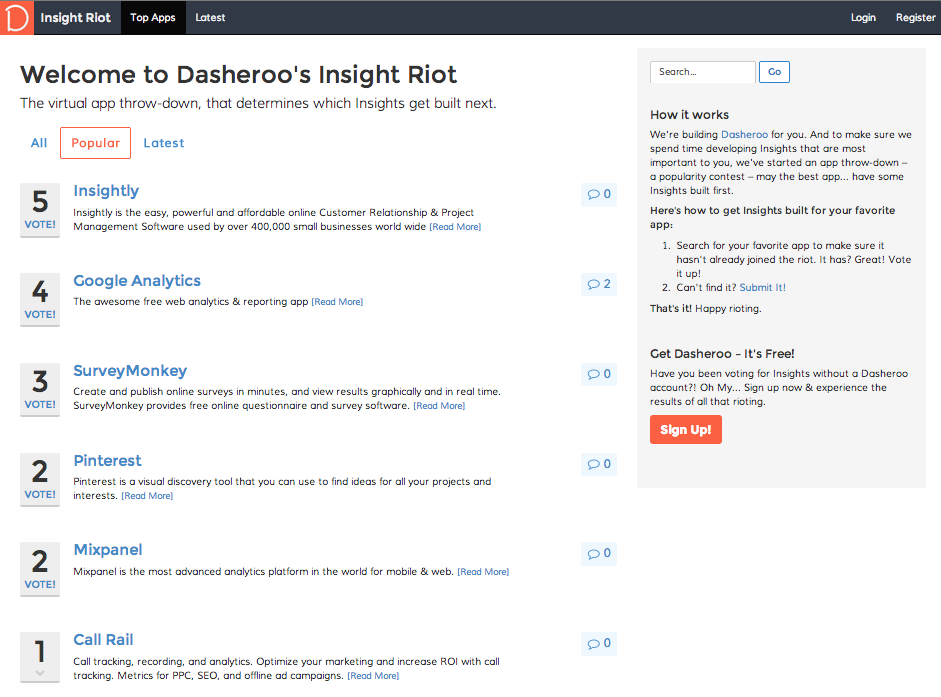Viewport: 941px width, 697px height.
Task: Open comments bubble for Insightly
Action: pos(599,194)
